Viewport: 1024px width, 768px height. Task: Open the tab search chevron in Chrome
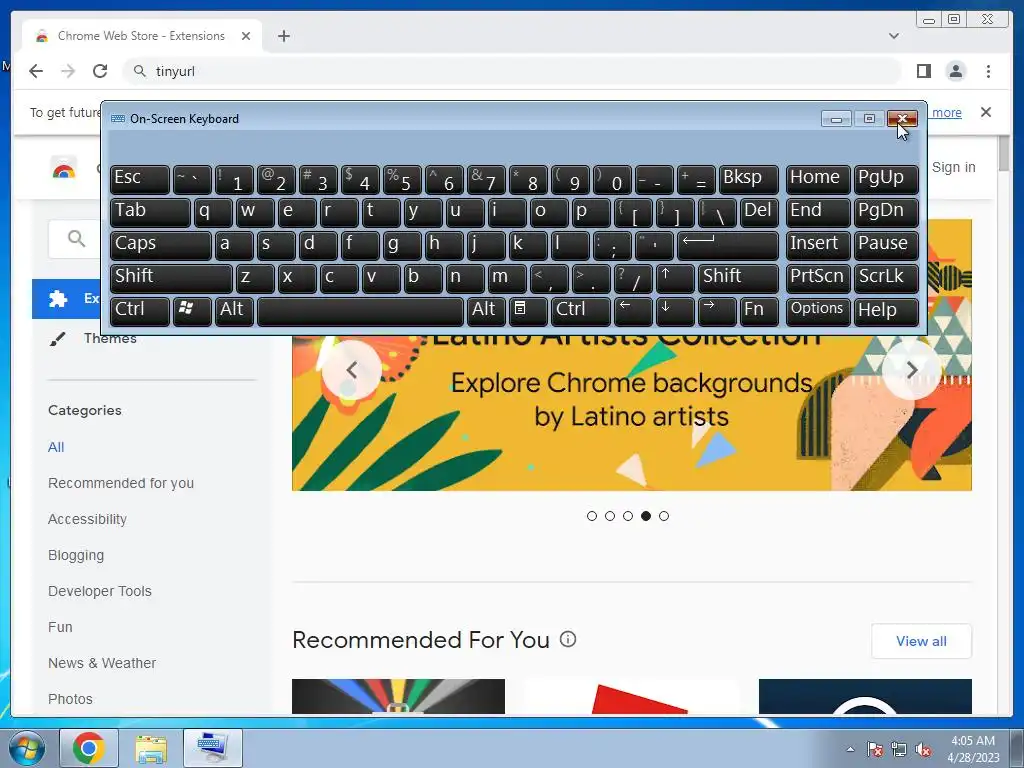(x=893, y=36)
